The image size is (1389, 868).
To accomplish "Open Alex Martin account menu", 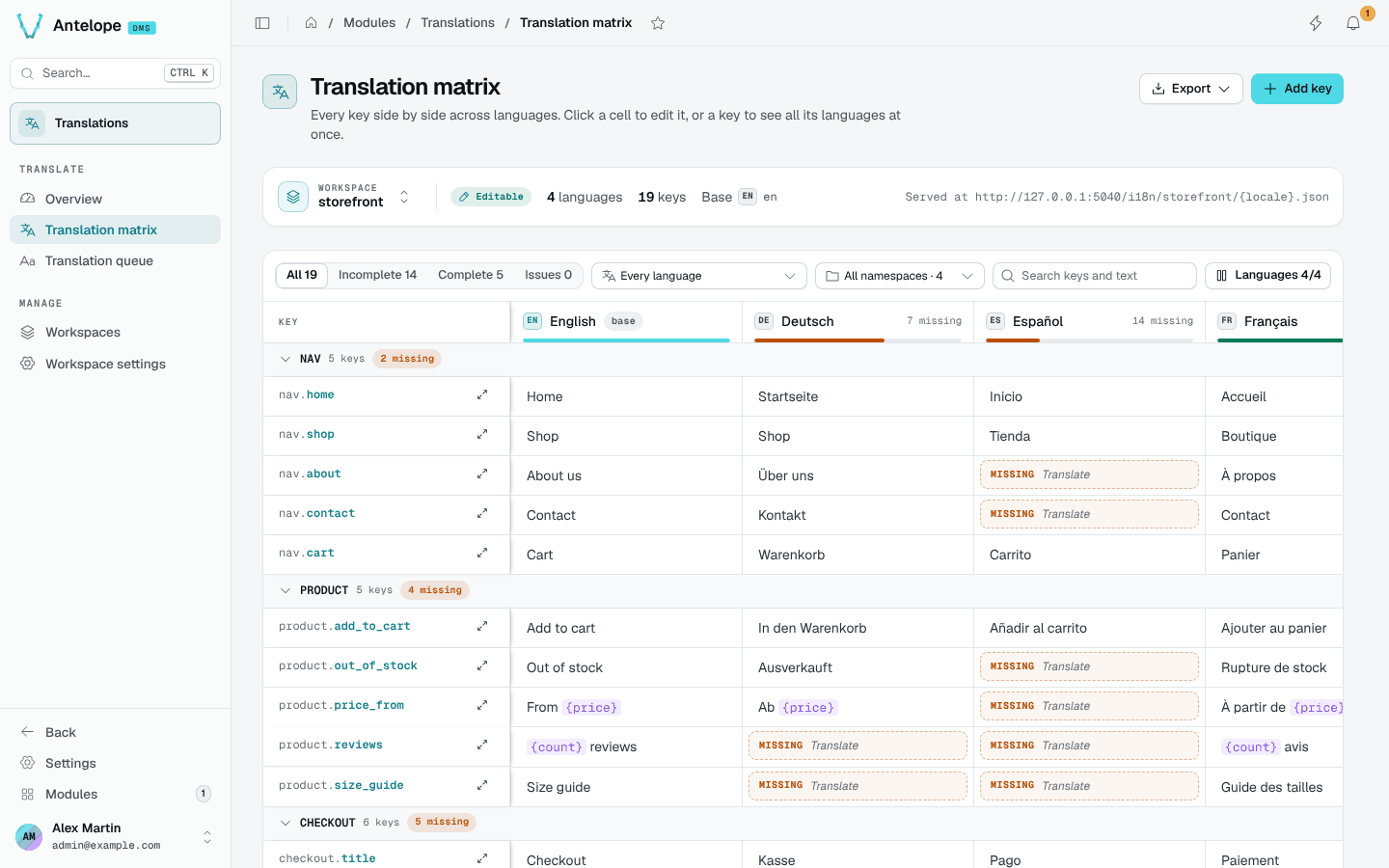I will tap(115, 836).
